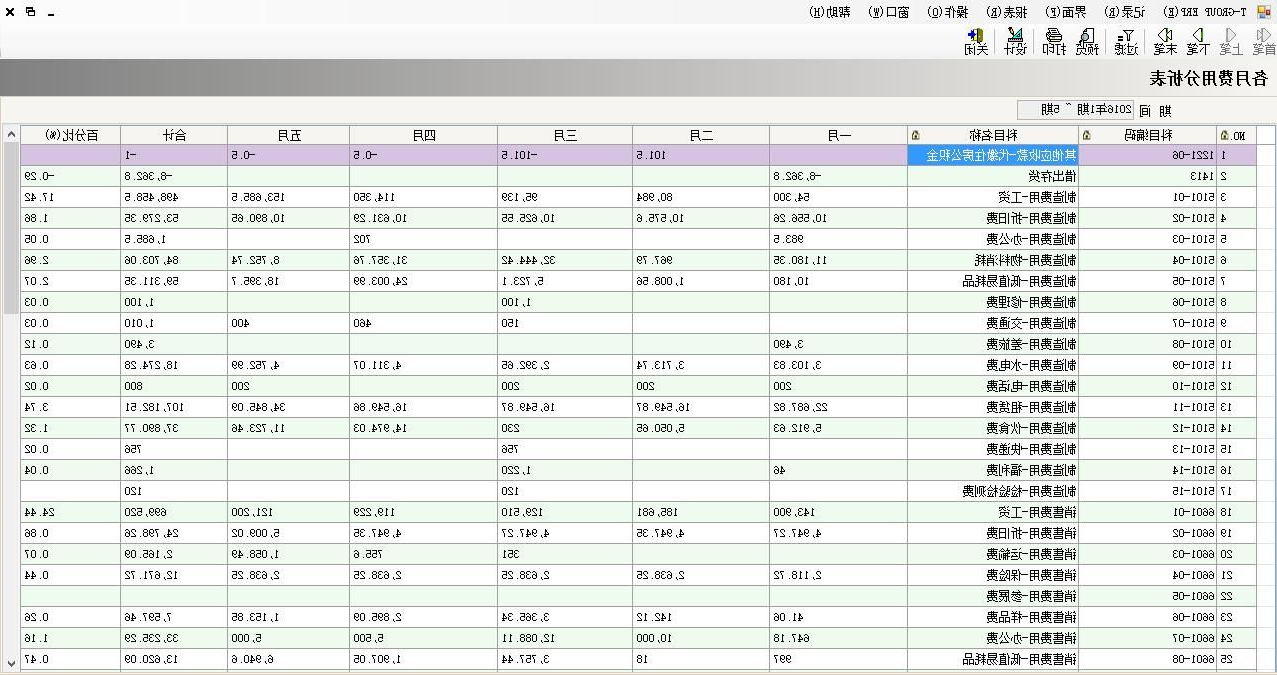1277x675 pixels.
Task: Go to next record with 下笔
Action: (1197, 41)
